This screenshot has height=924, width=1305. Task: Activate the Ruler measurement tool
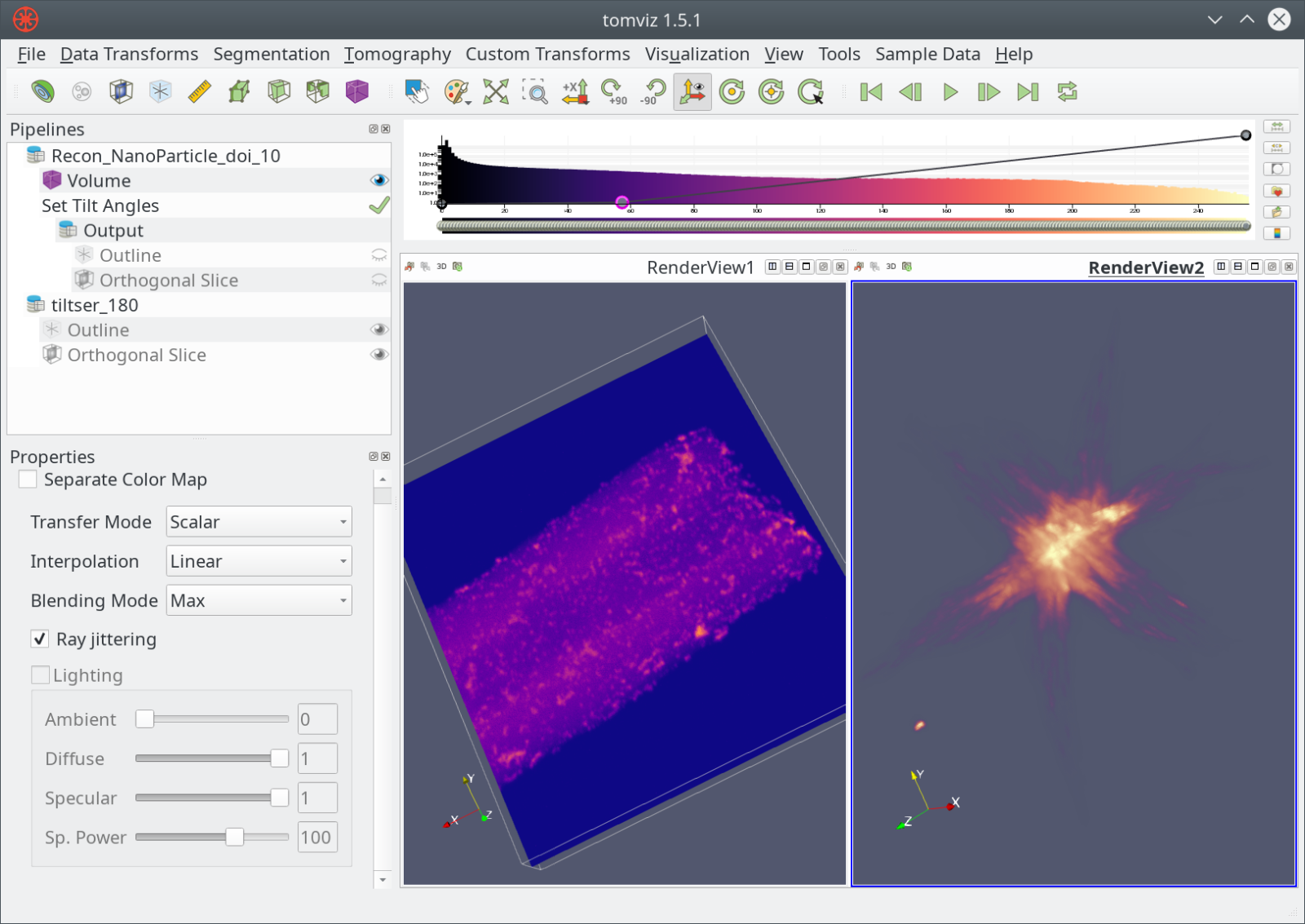click(x=199, y=91)
